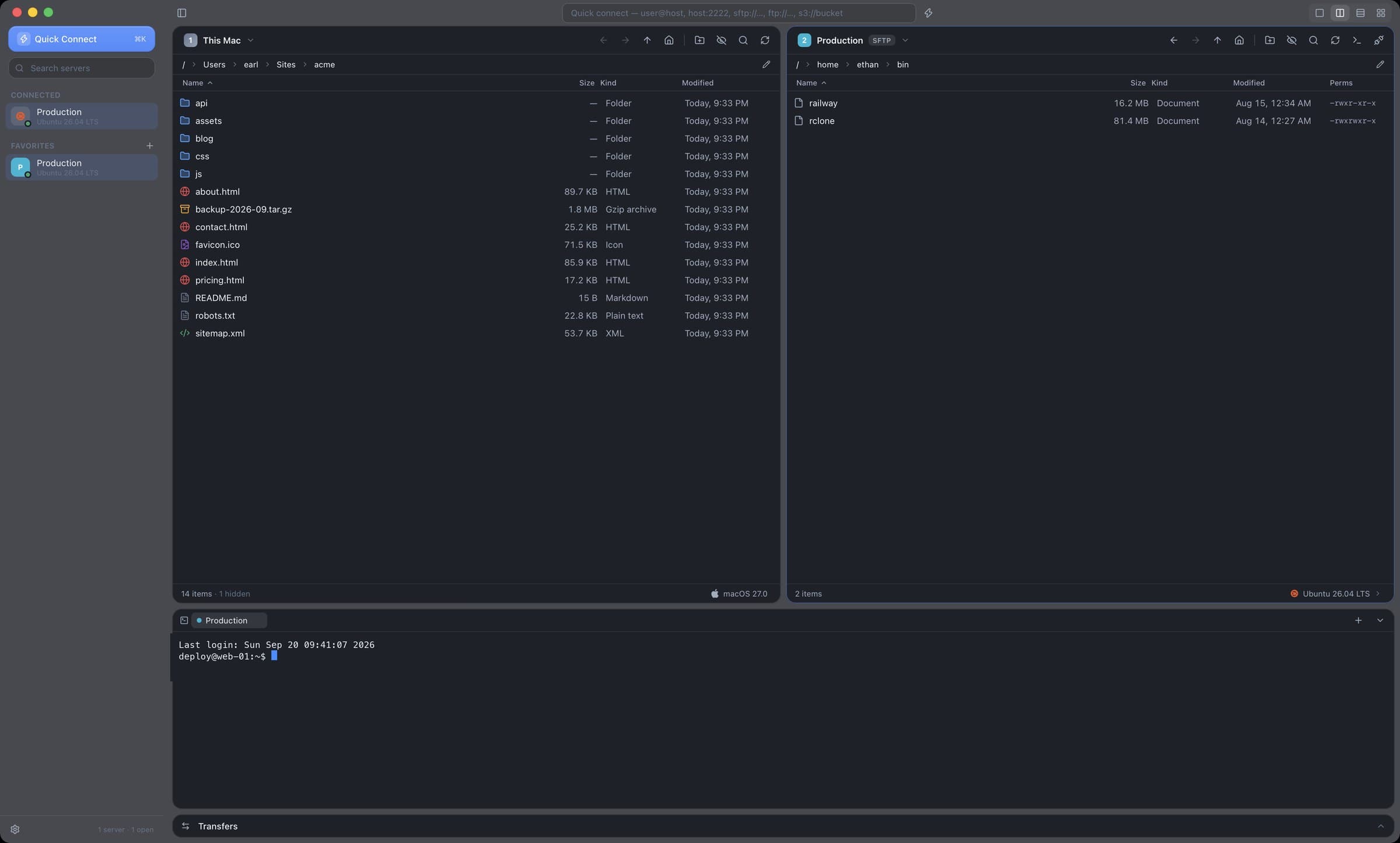Refresh the Production pane listing
Image resolution: width=1400 pixels, height=843 pixels.
point(1335,40)
